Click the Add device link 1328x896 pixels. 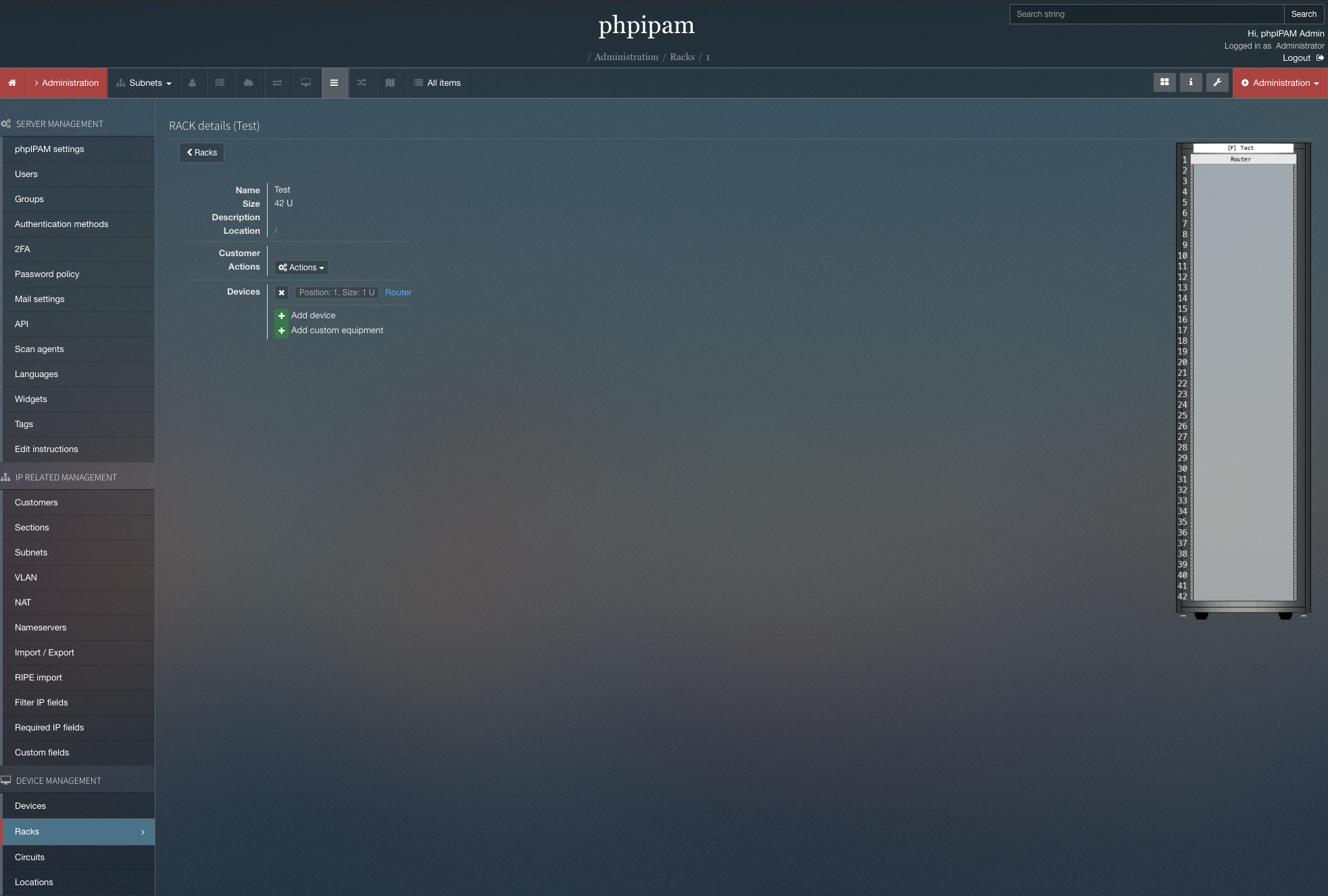[313, 316]
